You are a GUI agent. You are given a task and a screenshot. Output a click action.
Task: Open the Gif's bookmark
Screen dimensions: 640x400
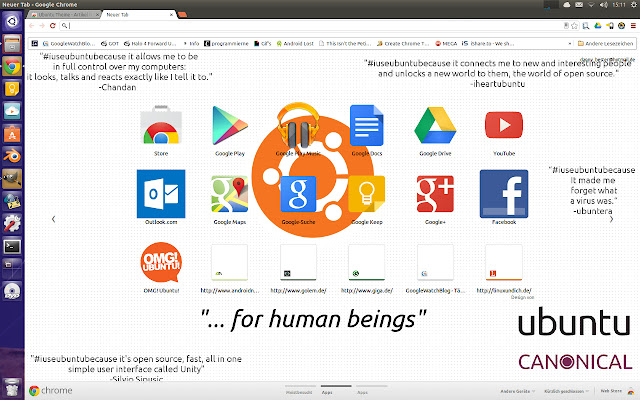click(262, 43)
